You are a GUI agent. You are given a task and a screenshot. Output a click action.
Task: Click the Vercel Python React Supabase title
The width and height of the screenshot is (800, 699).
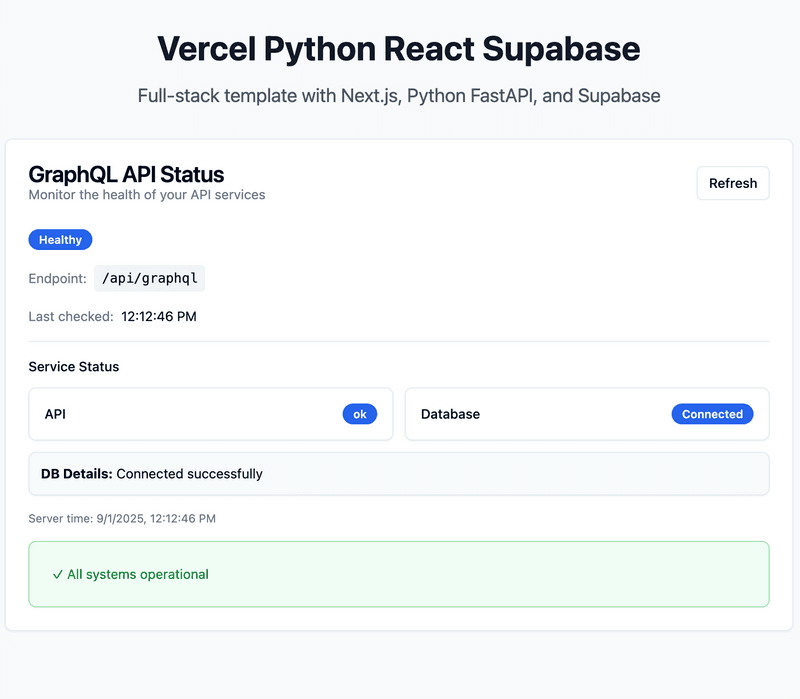(x=399, y=49)
